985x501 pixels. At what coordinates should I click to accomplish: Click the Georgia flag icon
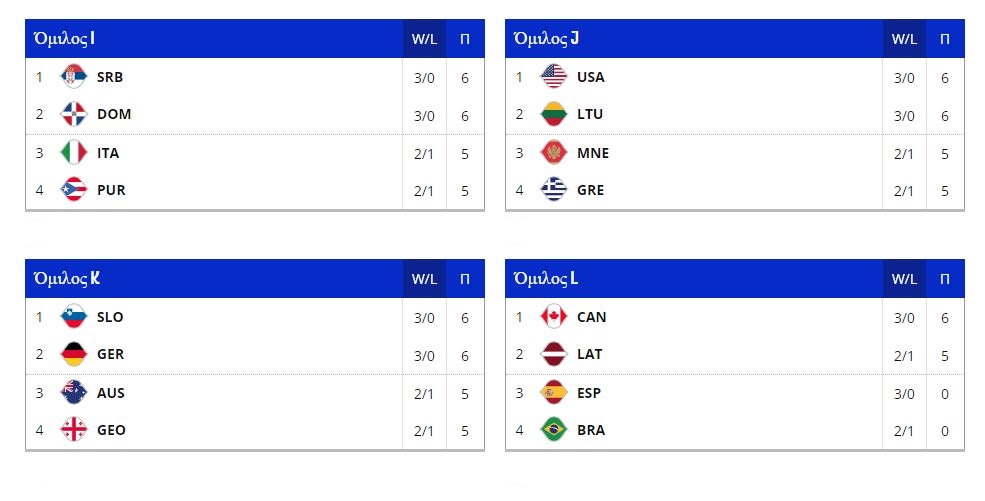coord(74,430)
